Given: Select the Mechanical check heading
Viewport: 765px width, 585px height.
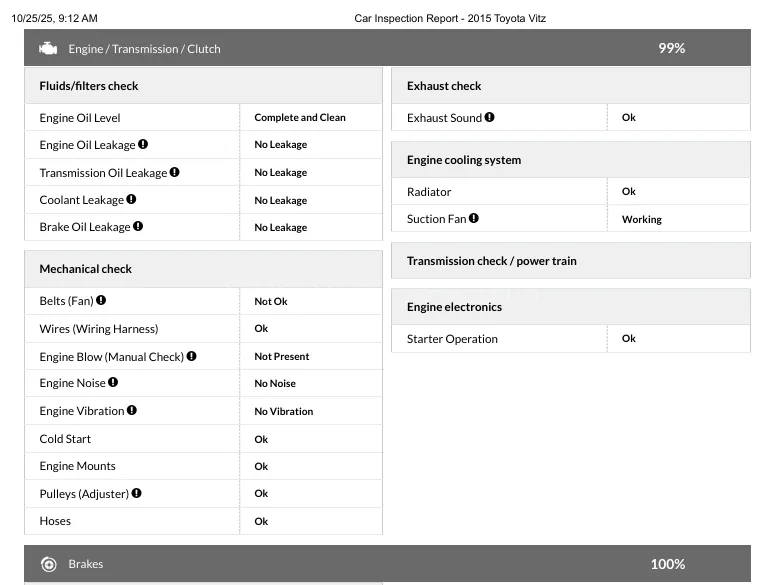Looking at the screenshot, I should (86, 269).
